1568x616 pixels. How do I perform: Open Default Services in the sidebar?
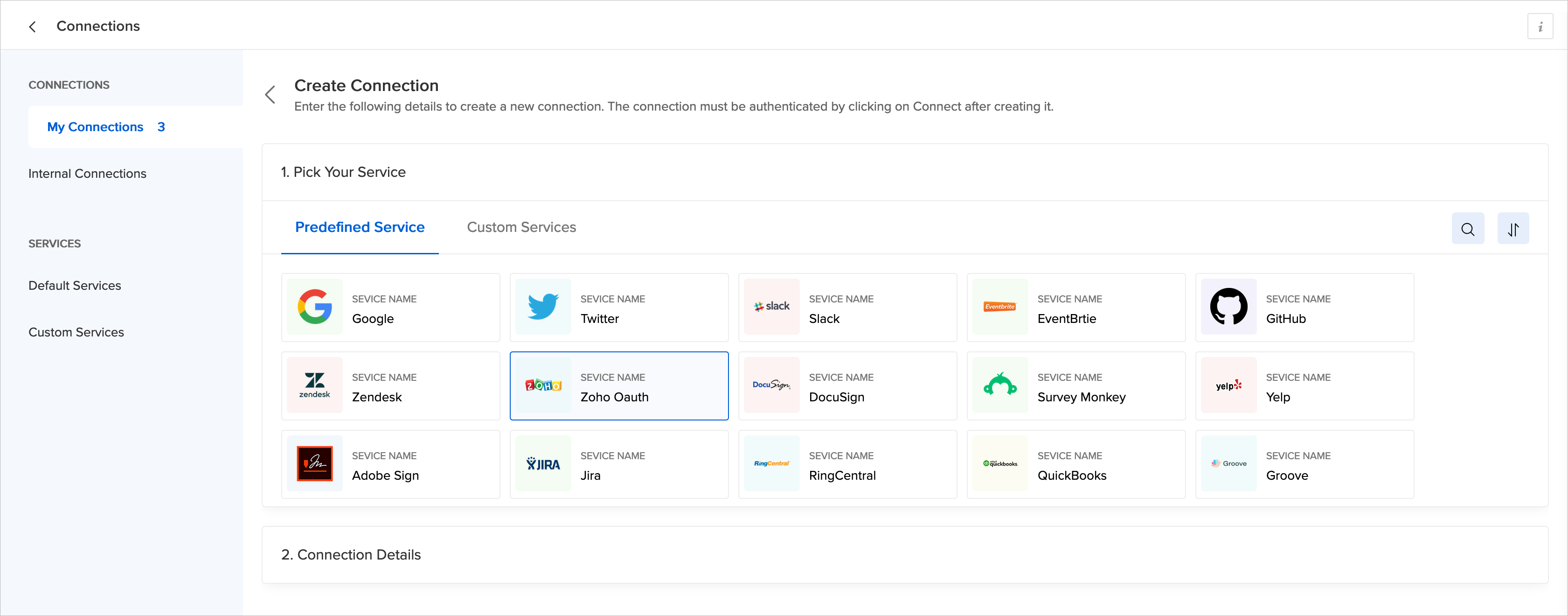(x=74, y=286)
